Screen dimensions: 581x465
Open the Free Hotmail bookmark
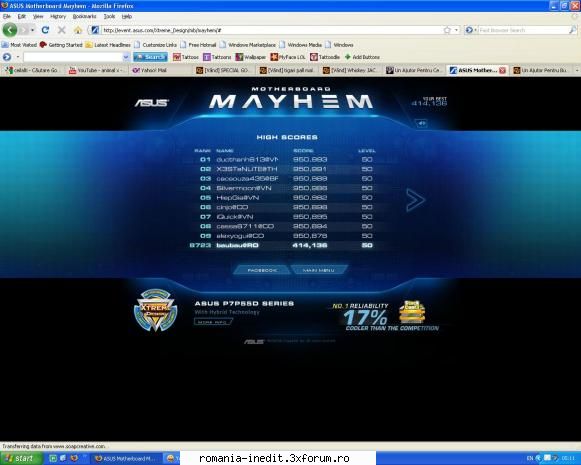coord(198,45)
